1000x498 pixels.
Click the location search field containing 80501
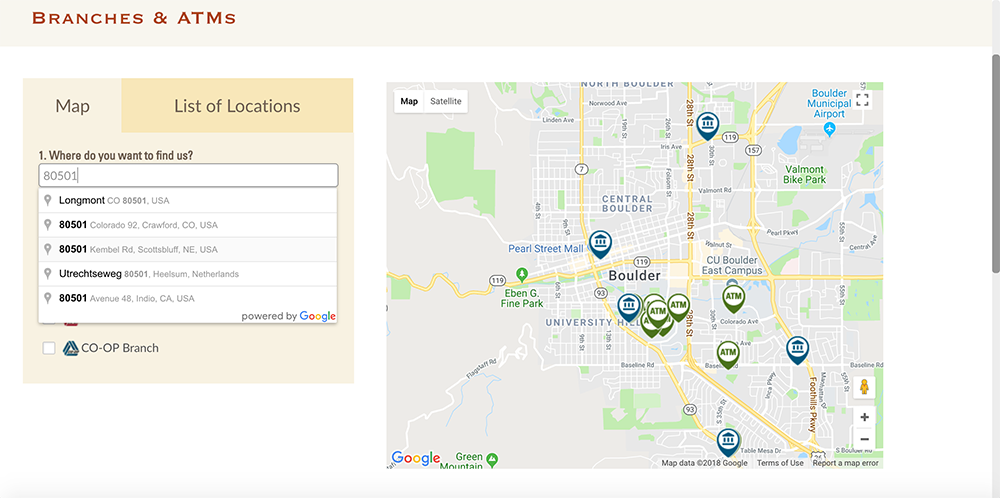click(x=188, y=175)
